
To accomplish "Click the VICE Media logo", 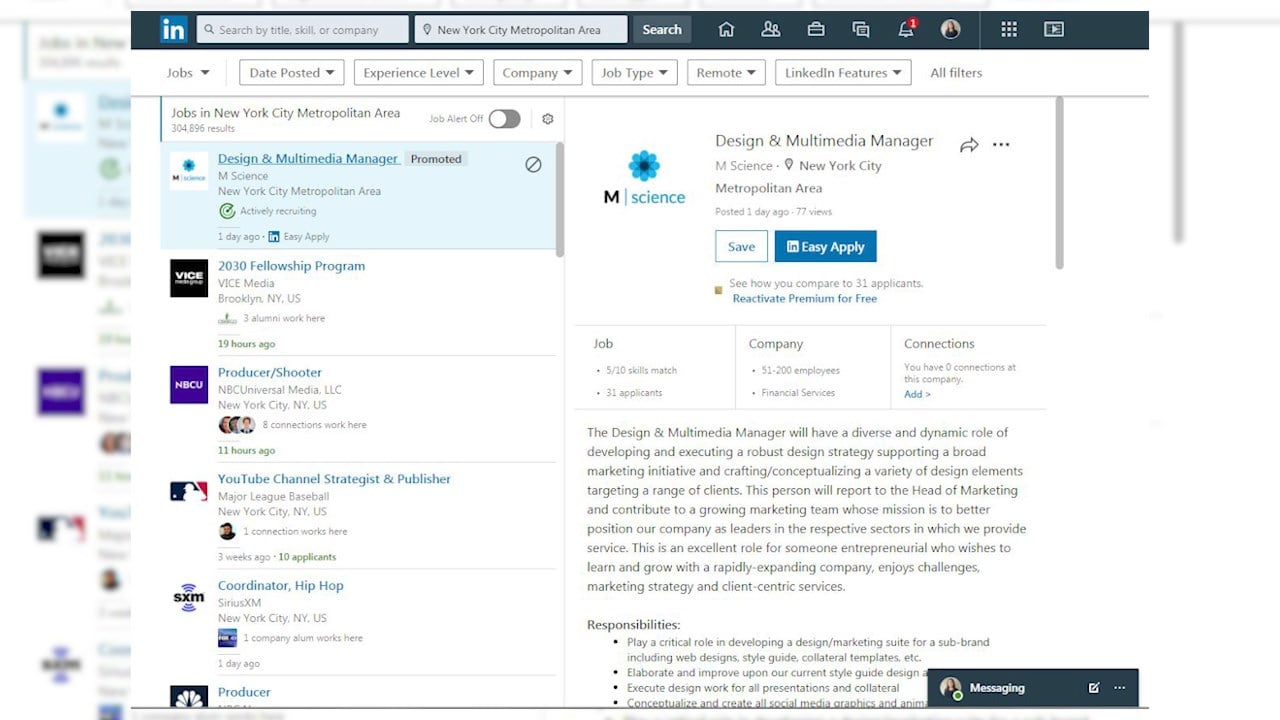I will [x=189, y=278].
